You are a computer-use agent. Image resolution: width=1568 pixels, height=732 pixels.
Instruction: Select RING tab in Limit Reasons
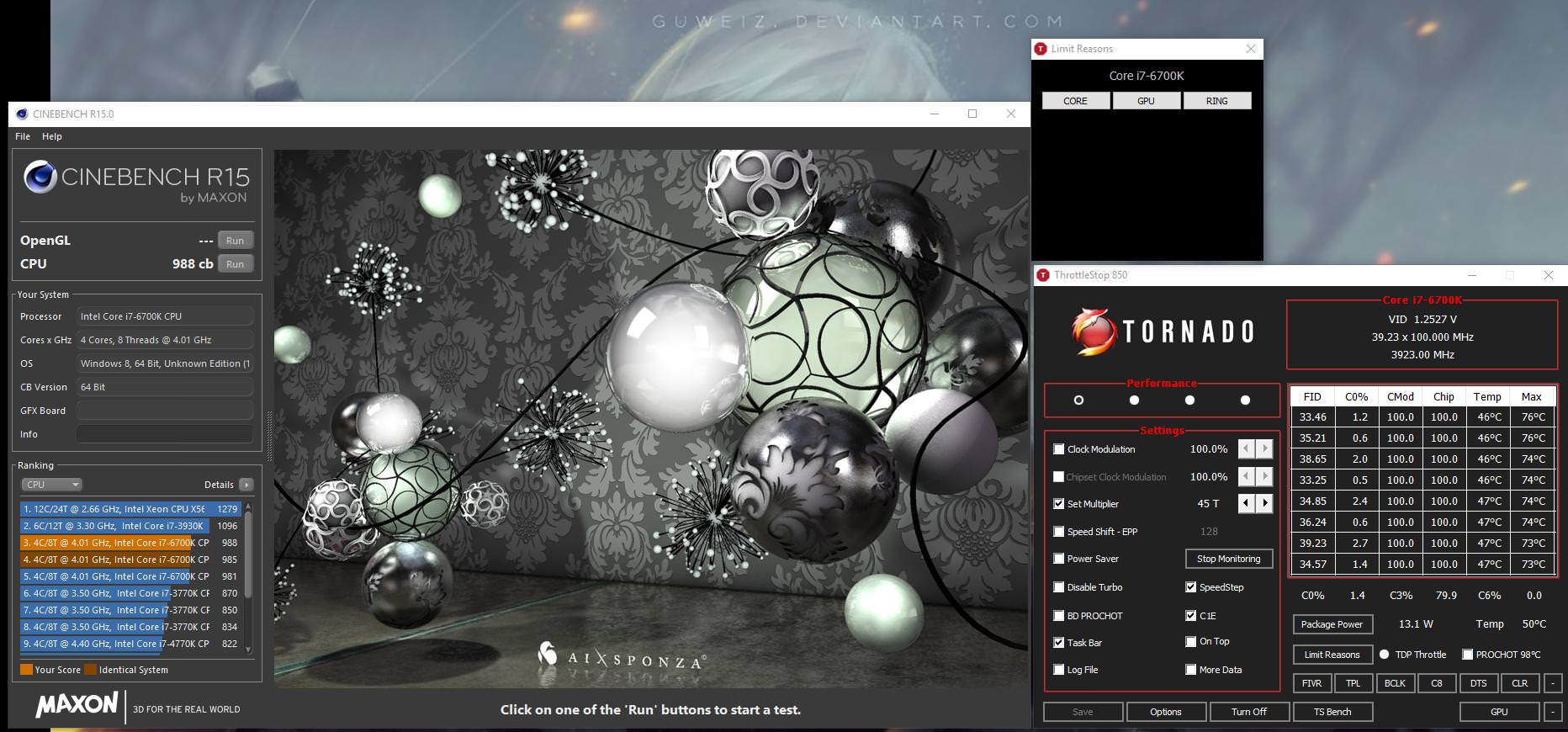point(1217,101)
